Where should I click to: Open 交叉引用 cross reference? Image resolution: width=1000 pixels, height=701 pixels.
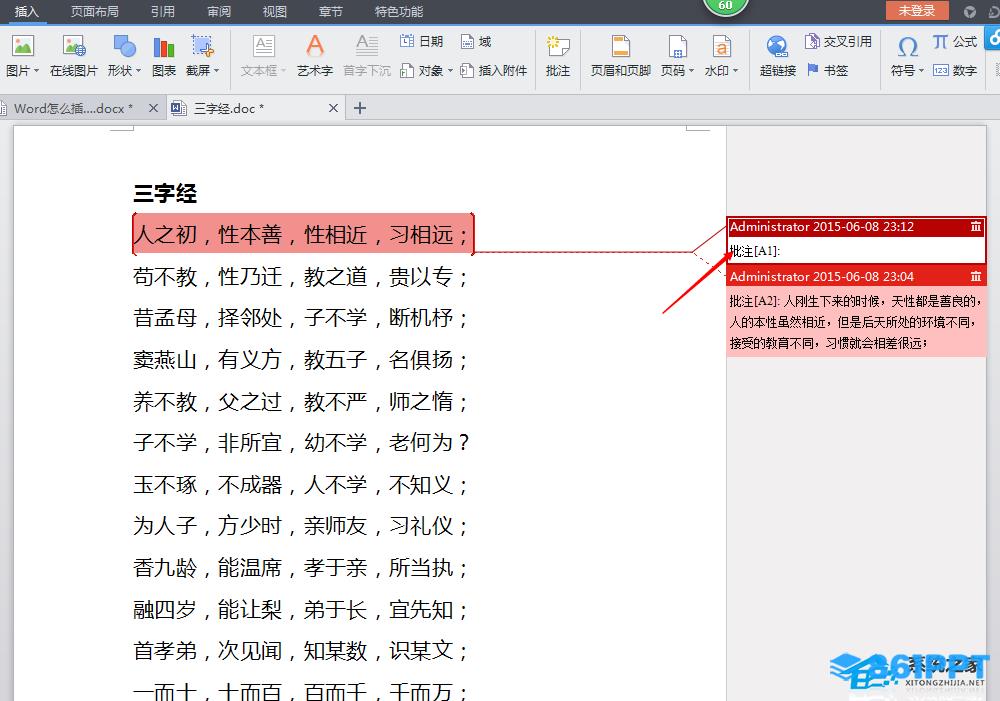pos(838,41)
